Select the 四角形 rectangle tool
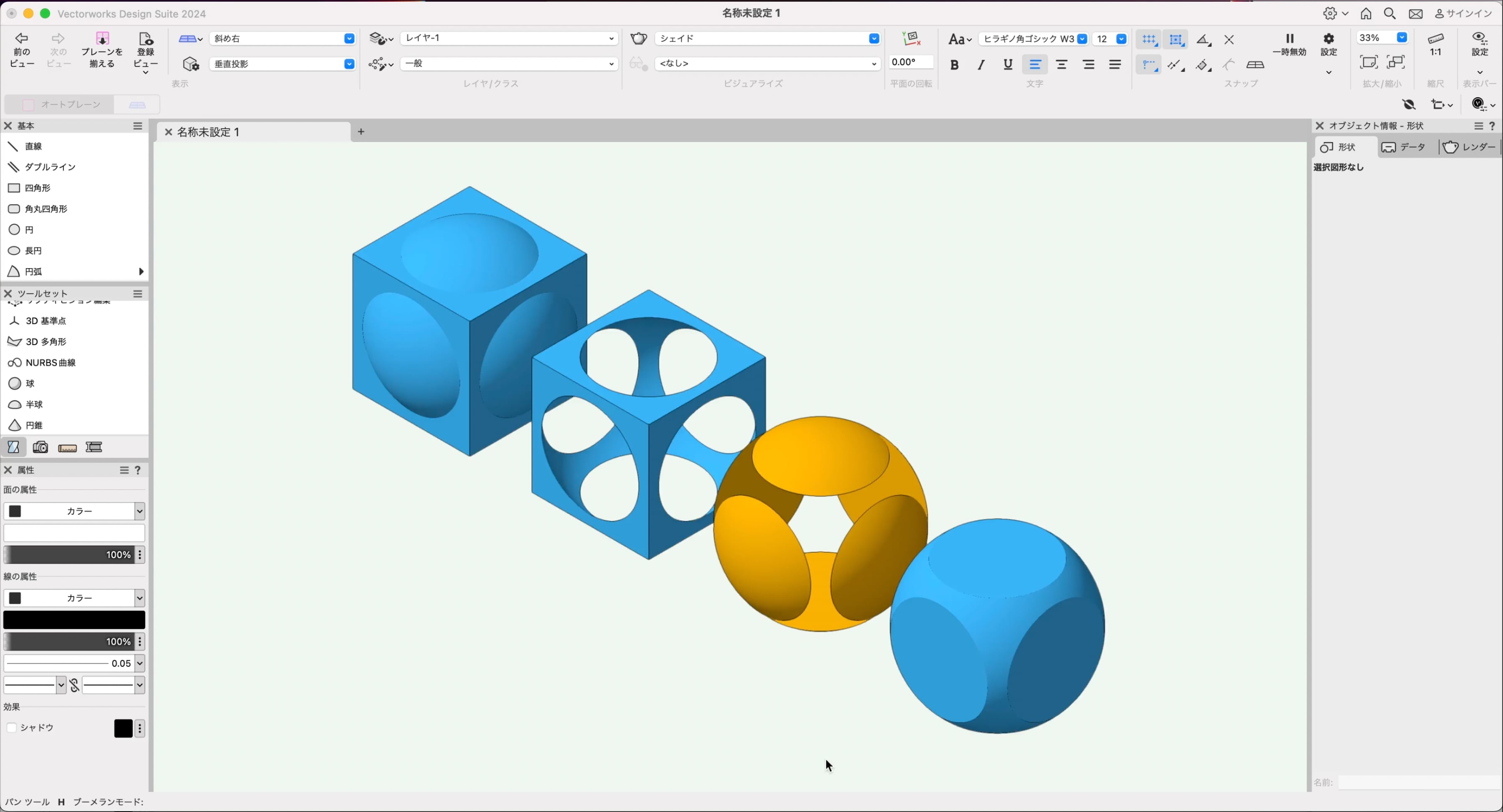Image resolution: width=1503 pixels, height=812 pixels. click(74, 188)
